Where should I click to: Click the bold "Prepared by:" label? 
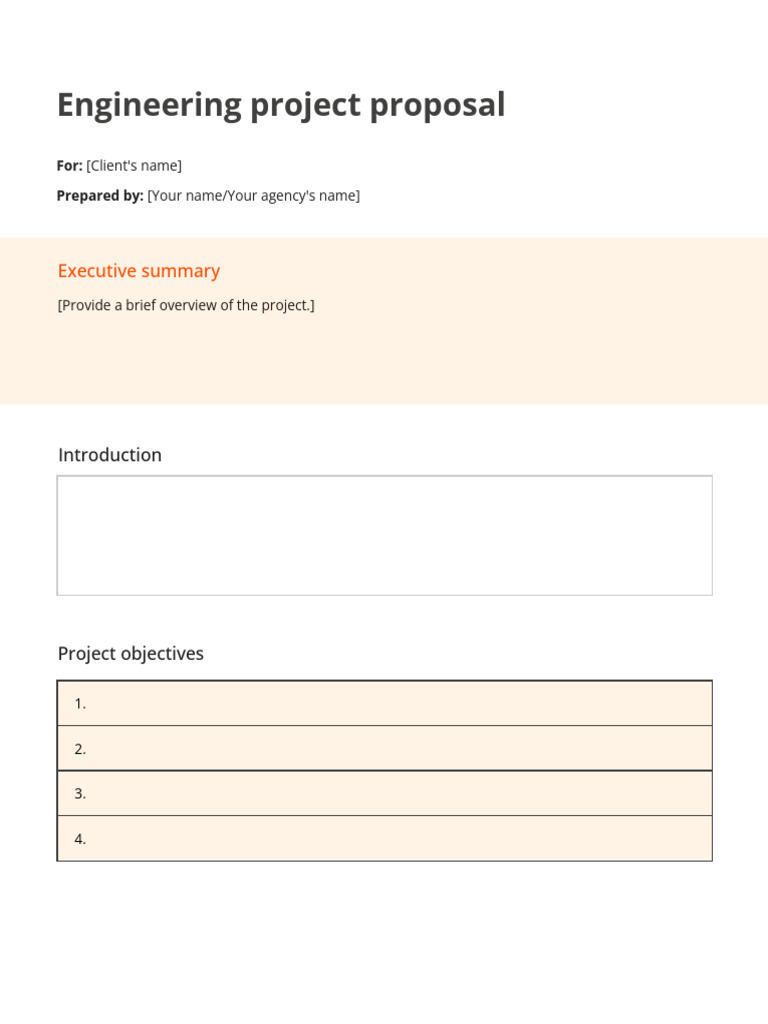[x=100, y=196]
